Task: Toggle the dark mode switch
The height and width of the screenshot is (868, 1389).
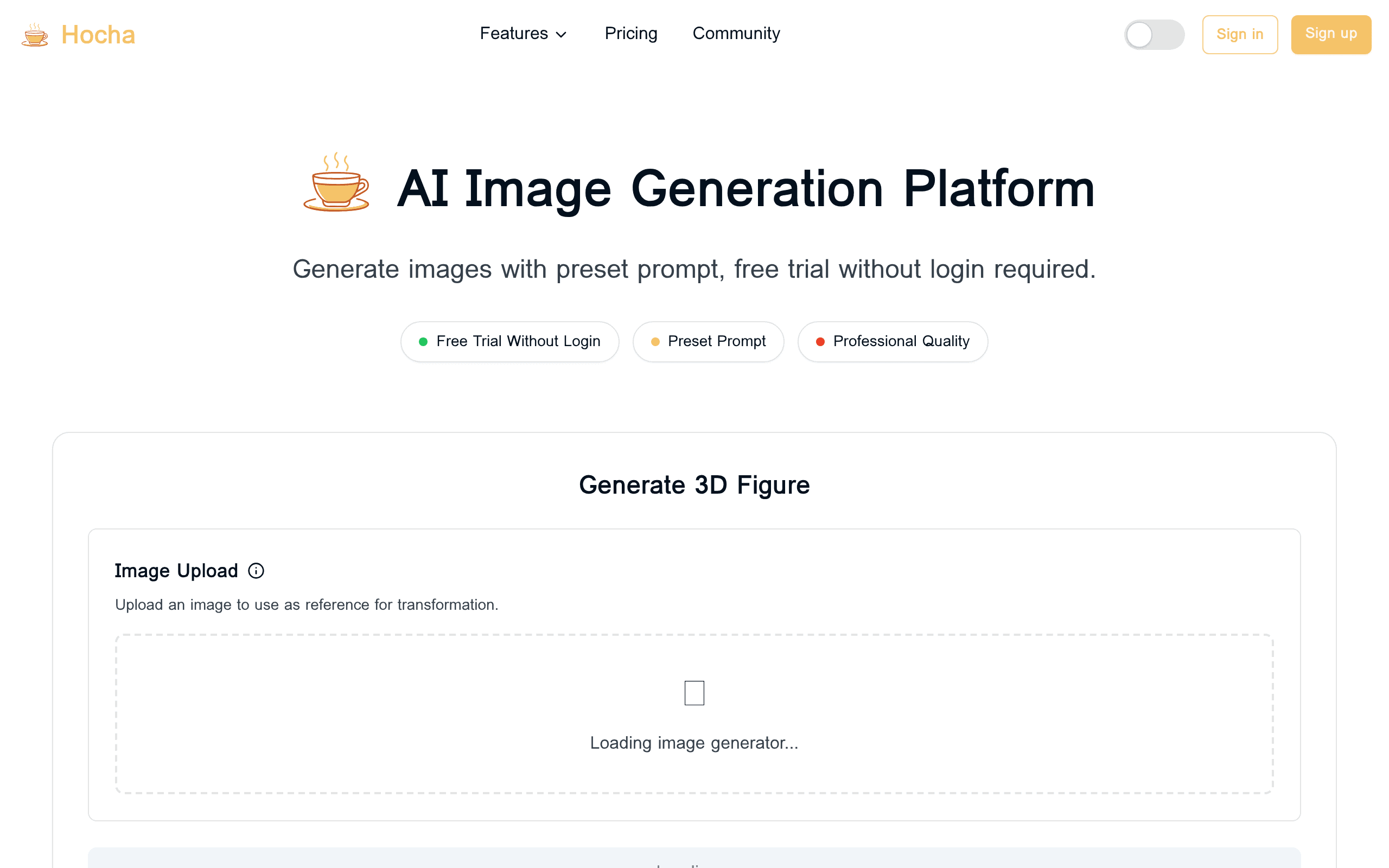Action: 1154,35
